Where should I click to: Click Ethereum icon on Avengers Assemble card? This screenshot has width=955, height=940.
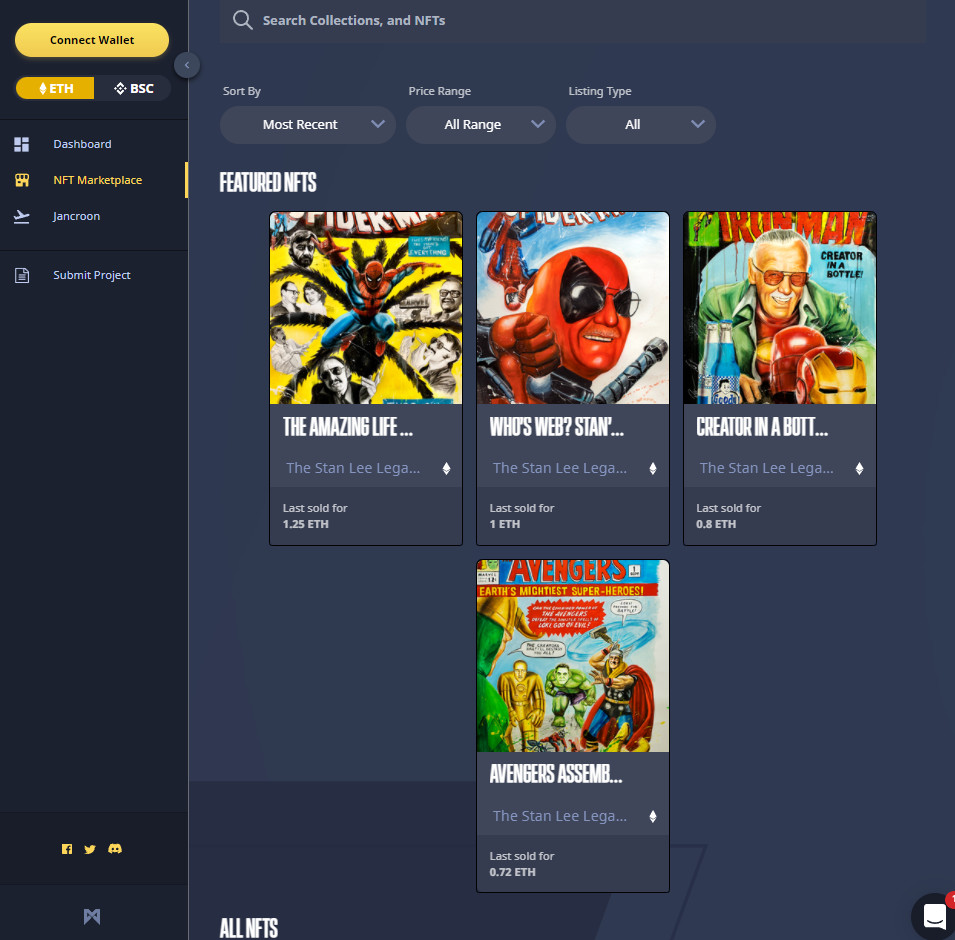click(653, 816)
